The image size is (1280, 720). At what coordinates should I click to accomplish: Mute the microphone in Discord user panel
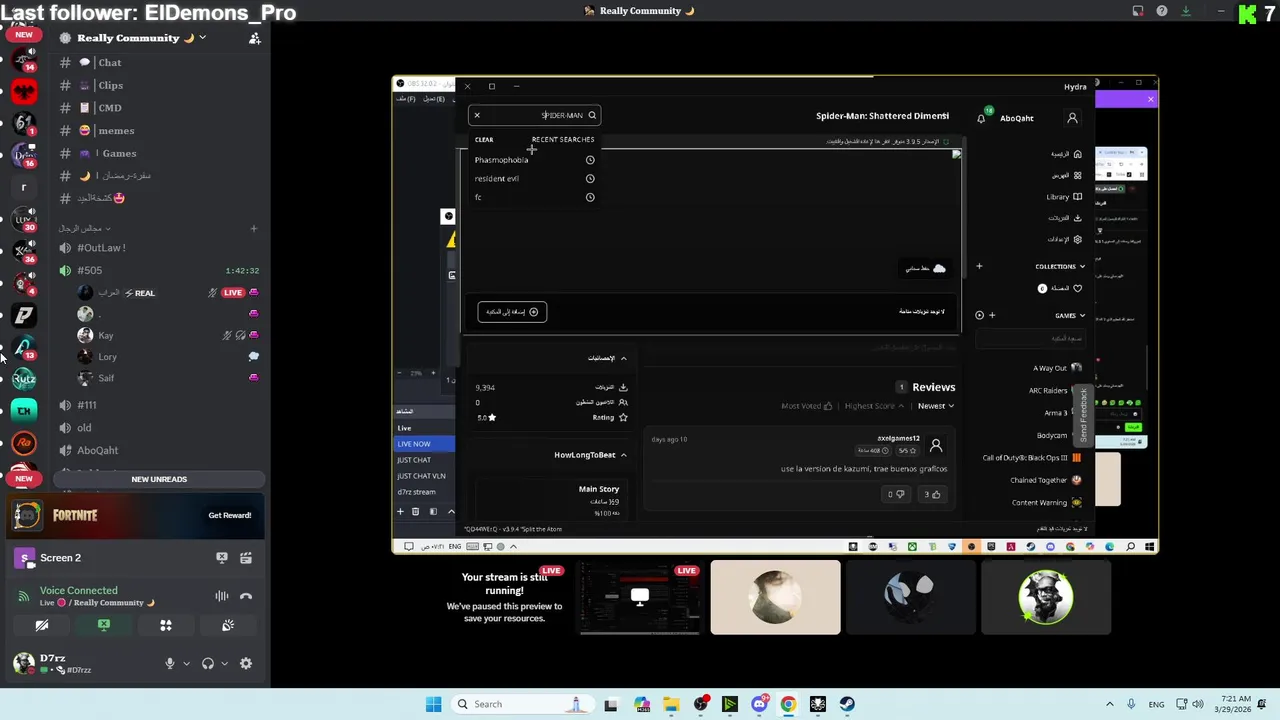pyautogui.click(x=170, y=663)
